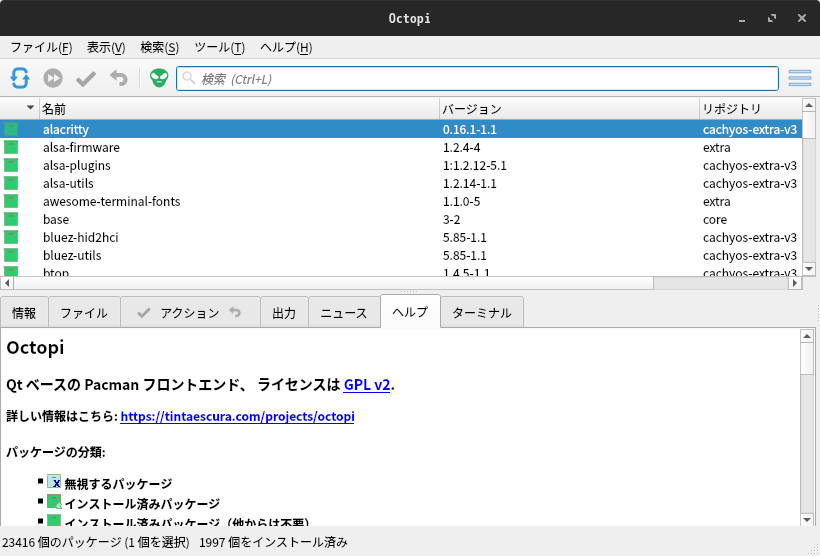Click the green alien AUR icon
This screenshot has height=556, width=820.
tap(159, 78)
